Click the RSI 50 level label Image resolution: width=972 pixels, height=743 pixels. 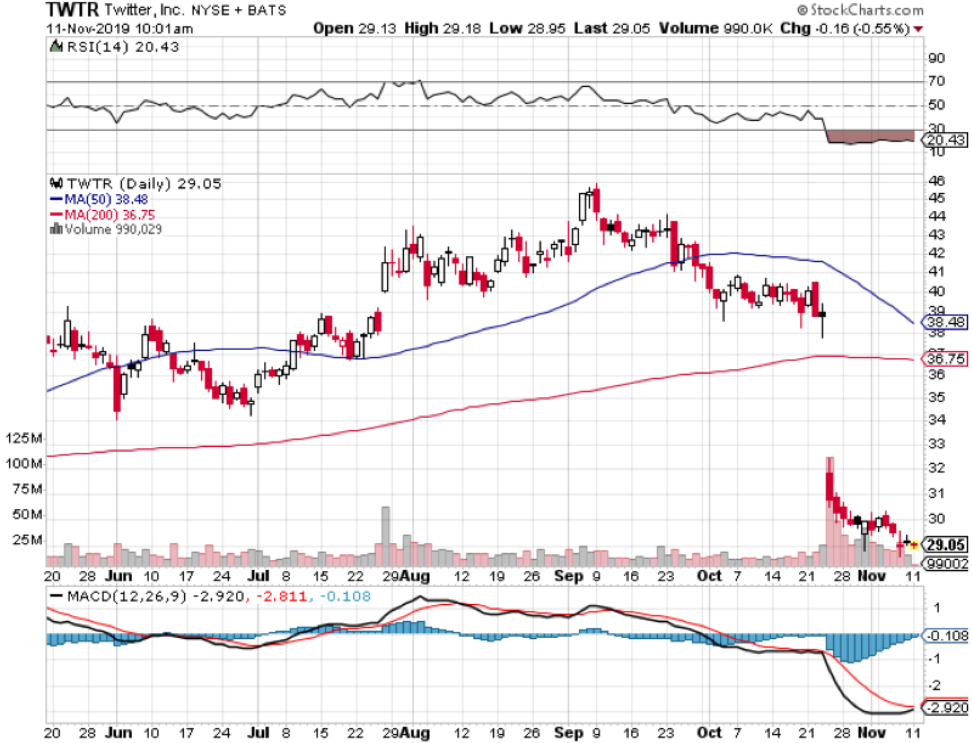936,105
